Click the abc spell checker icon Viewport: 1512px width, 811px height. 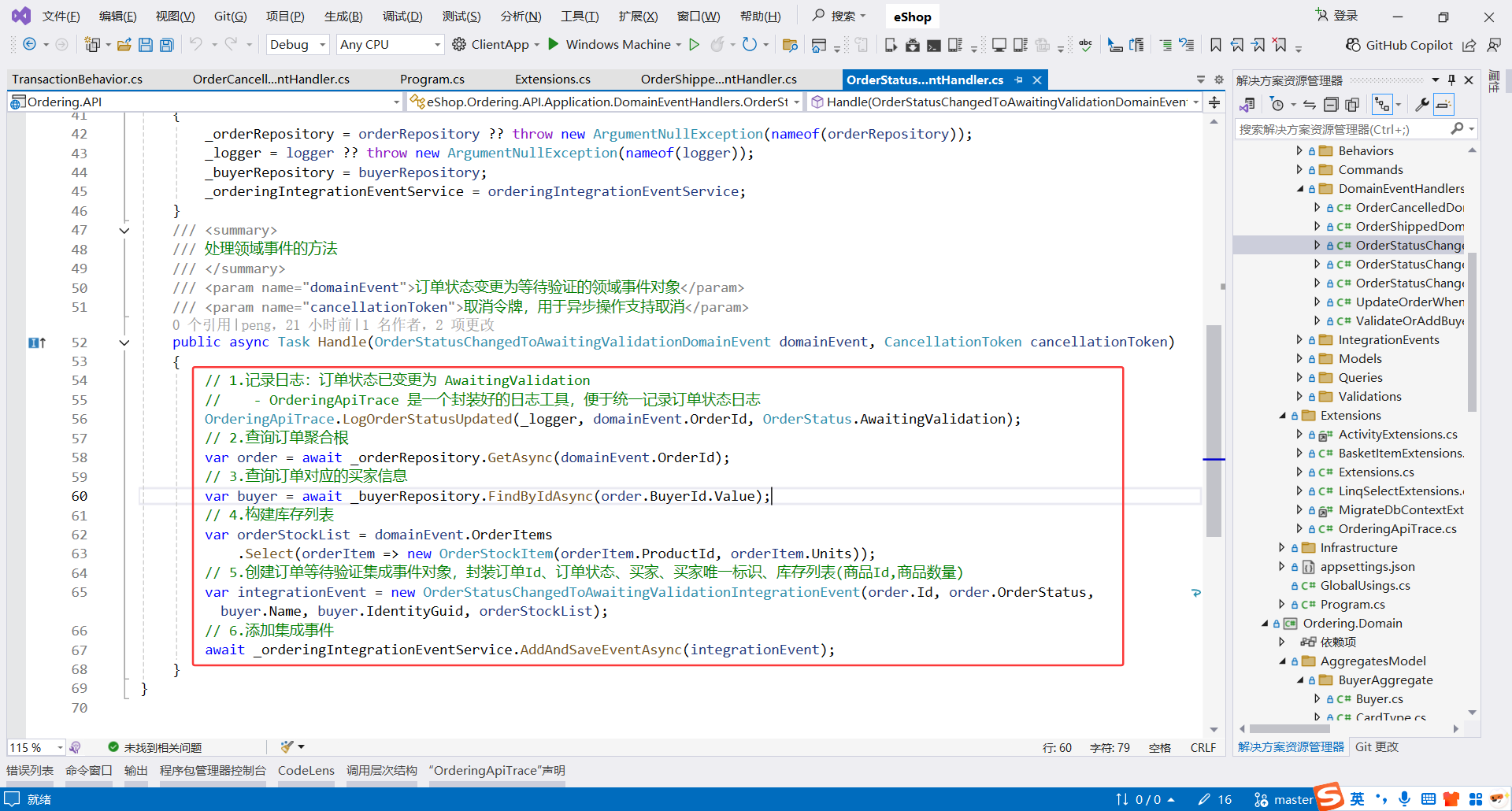tap(1085, 45)
